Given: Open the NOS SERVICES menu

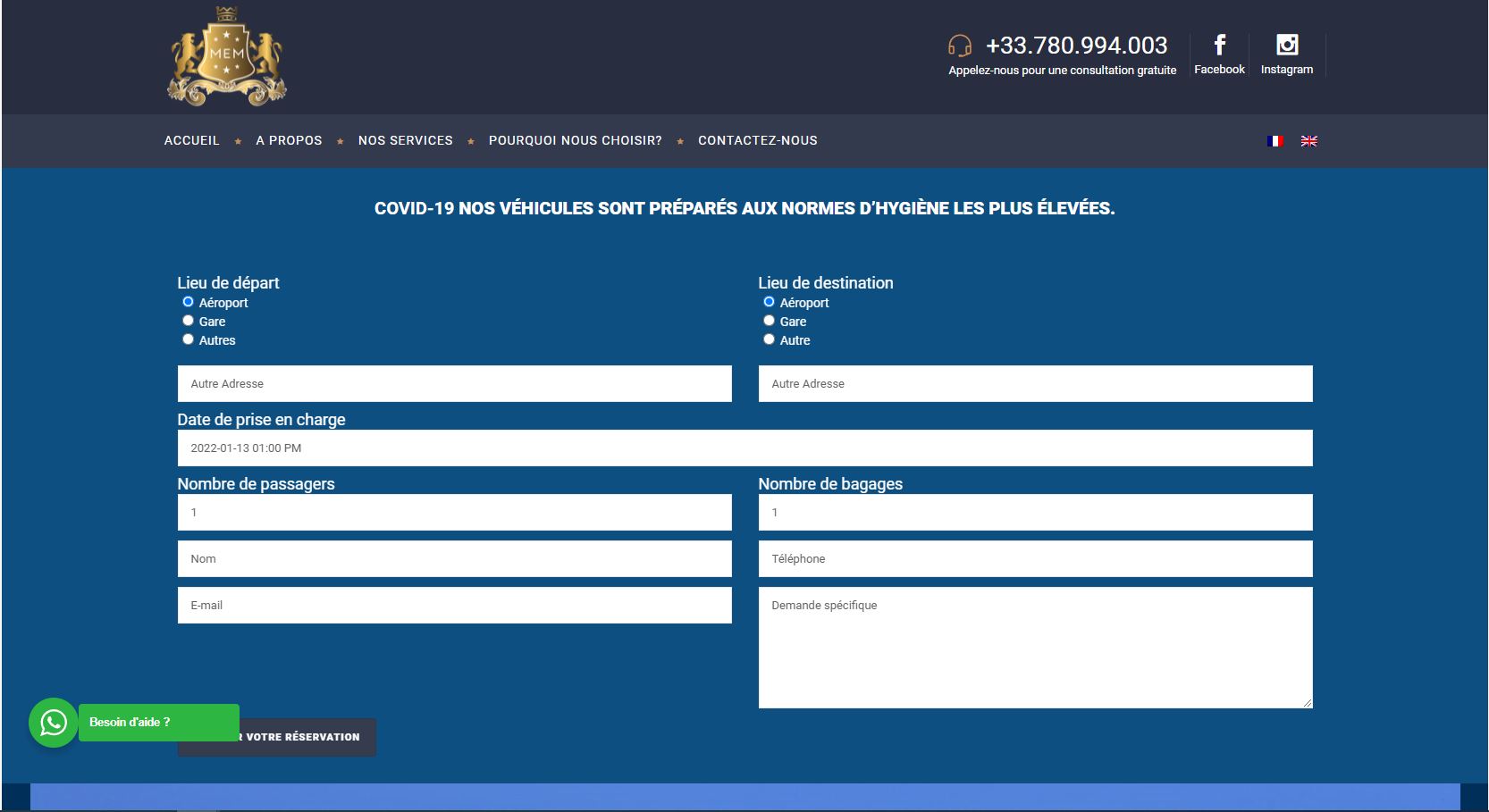Looking at the screenshot, I should (406, 140).
